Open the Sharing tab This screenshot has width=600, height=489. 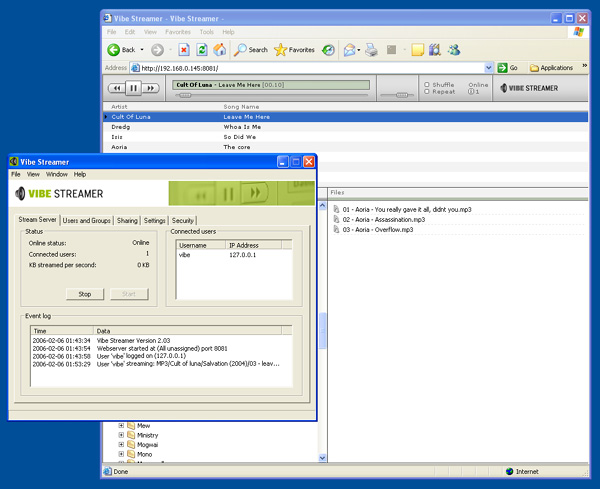(127, 220)
